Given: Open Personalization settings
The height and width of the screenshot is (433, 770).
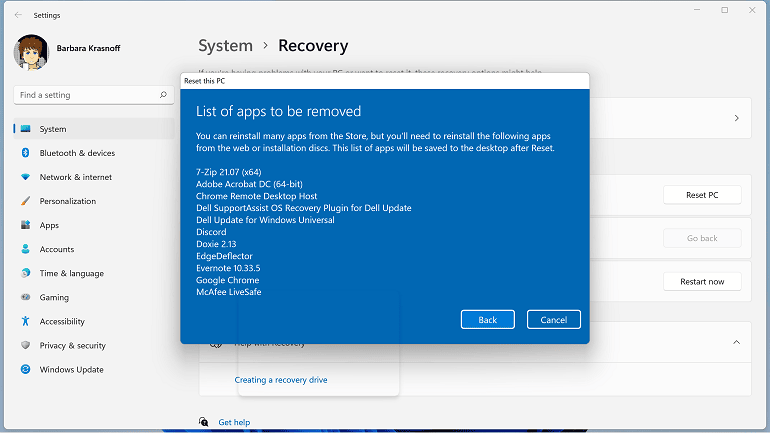Looking at the screenshot, I should point(94,201).
